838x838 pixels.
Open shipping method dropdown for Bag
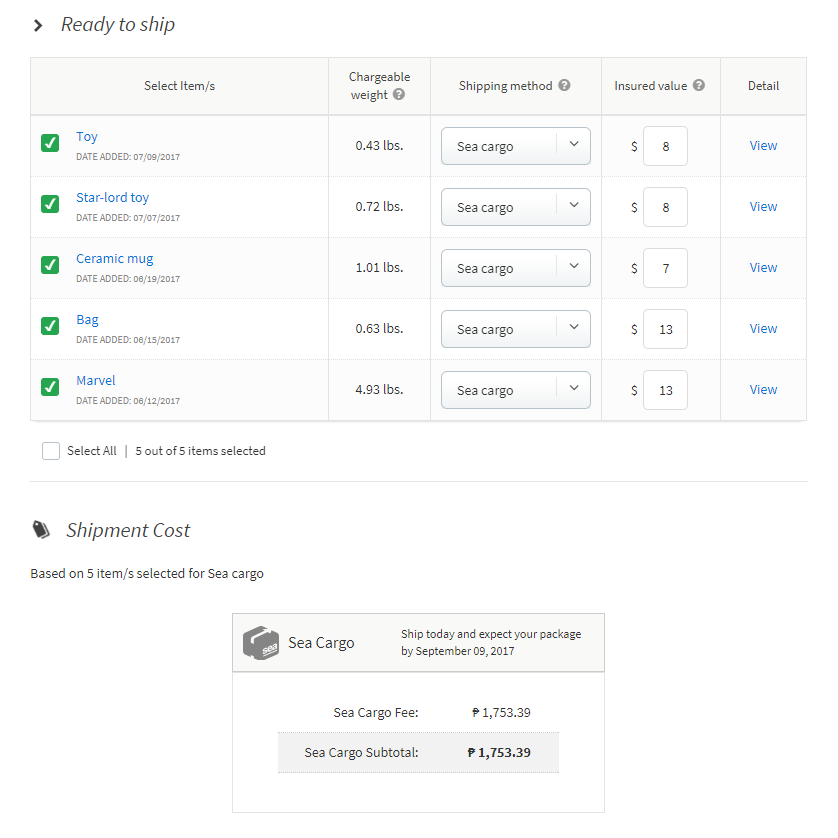click(515, 329)
